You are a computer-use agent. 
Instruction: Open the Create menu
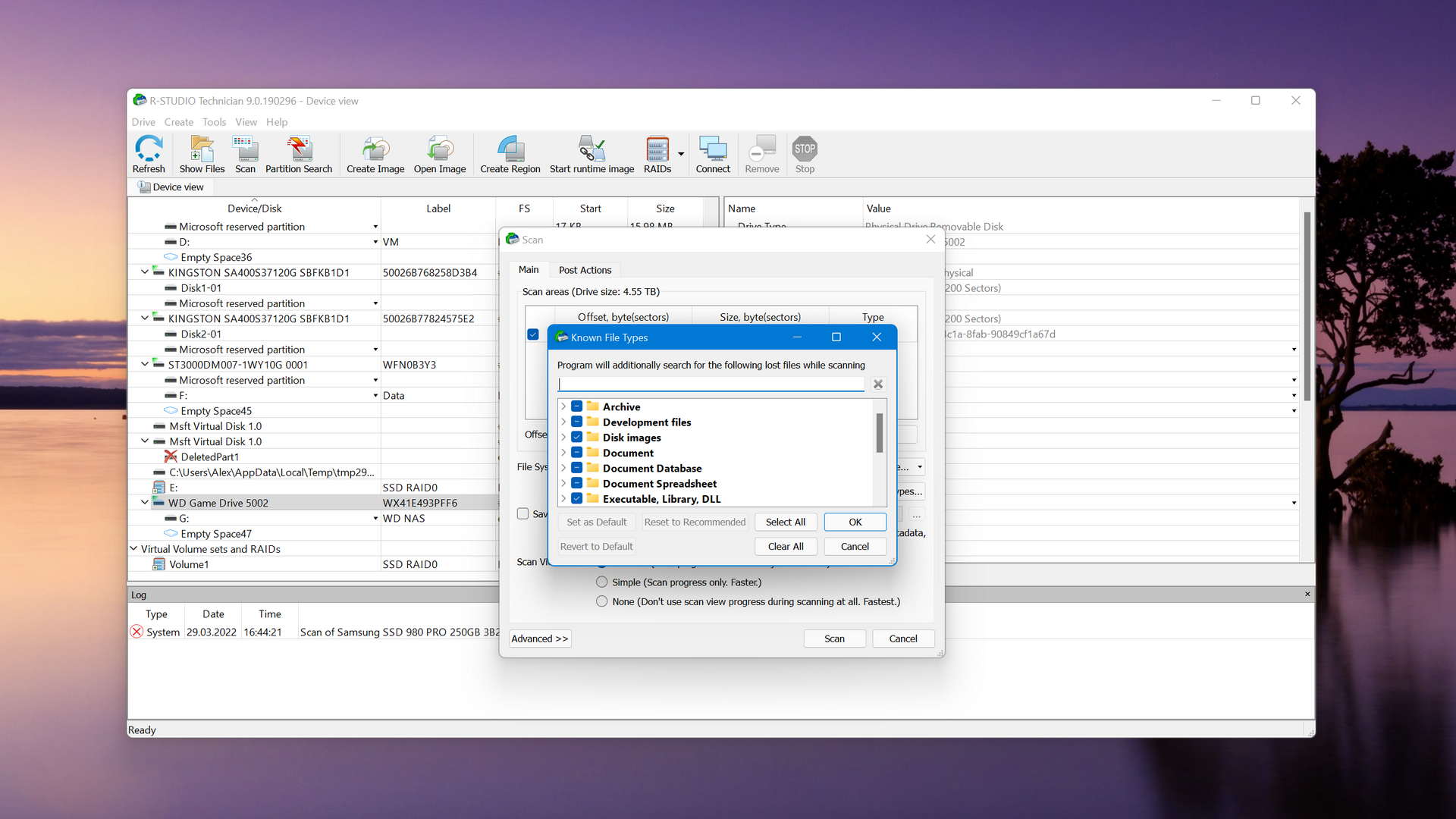click(x=178, y=122)
